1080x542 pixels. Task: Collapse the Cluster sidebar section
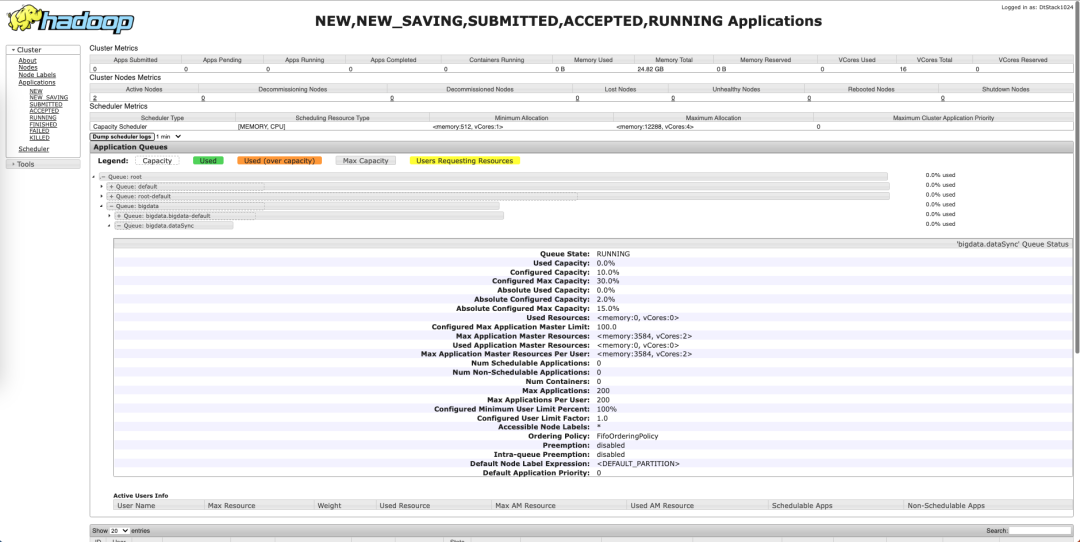[x=29, y=49]
